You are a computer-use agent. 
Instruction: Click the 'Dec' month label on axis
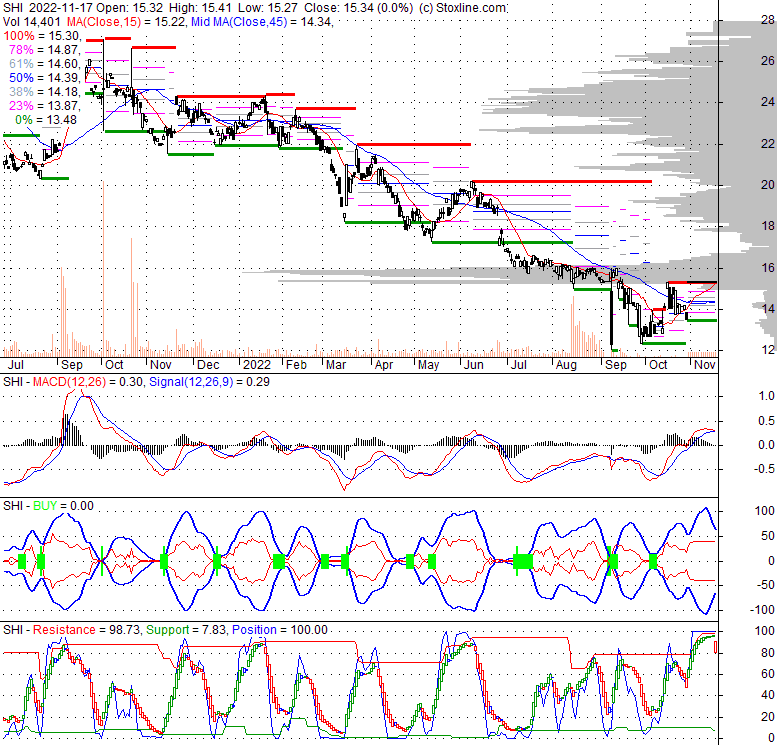(x=208, y=365)
